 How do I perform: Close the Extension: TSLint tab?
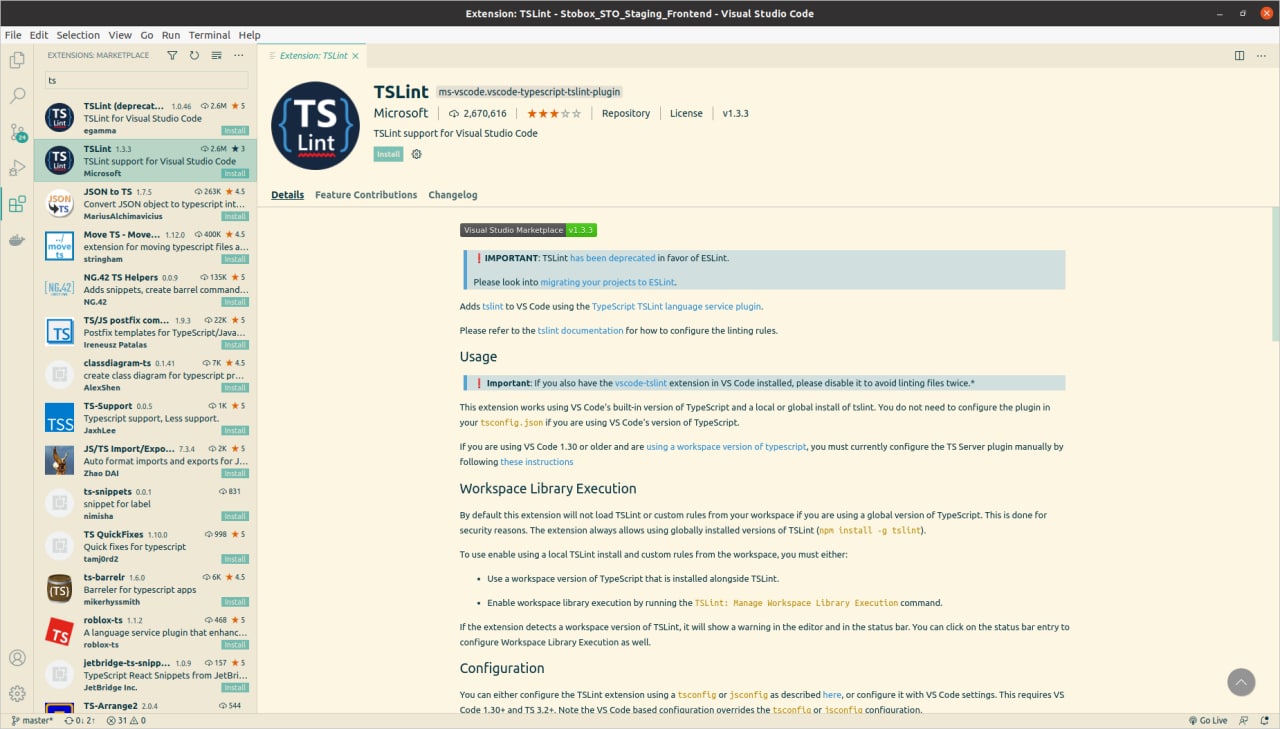click(x=355, y=56)
